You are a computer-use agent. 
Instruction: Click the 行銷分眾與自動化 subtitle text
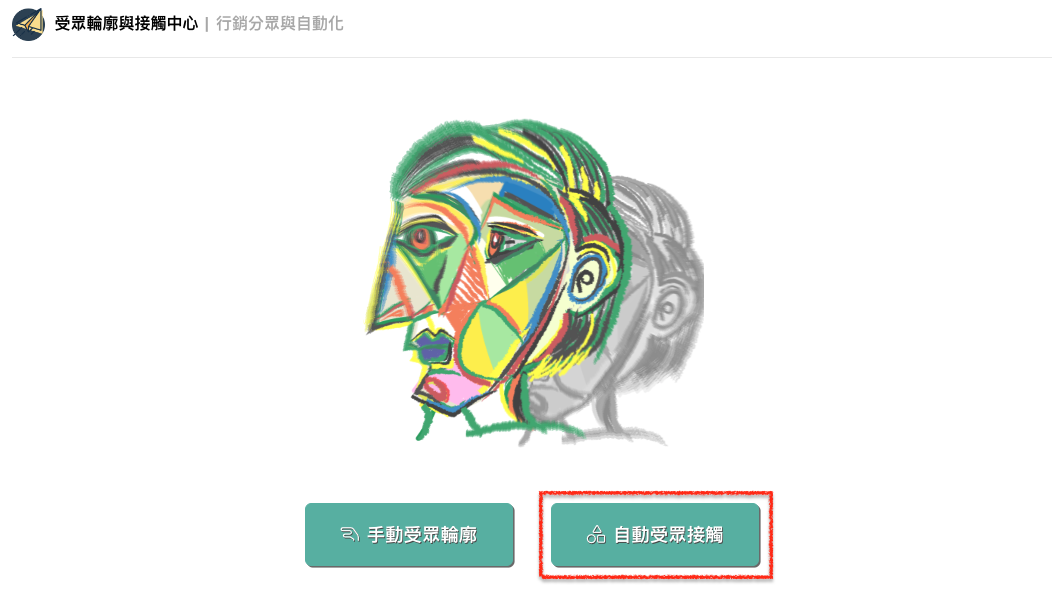[279, 24]
